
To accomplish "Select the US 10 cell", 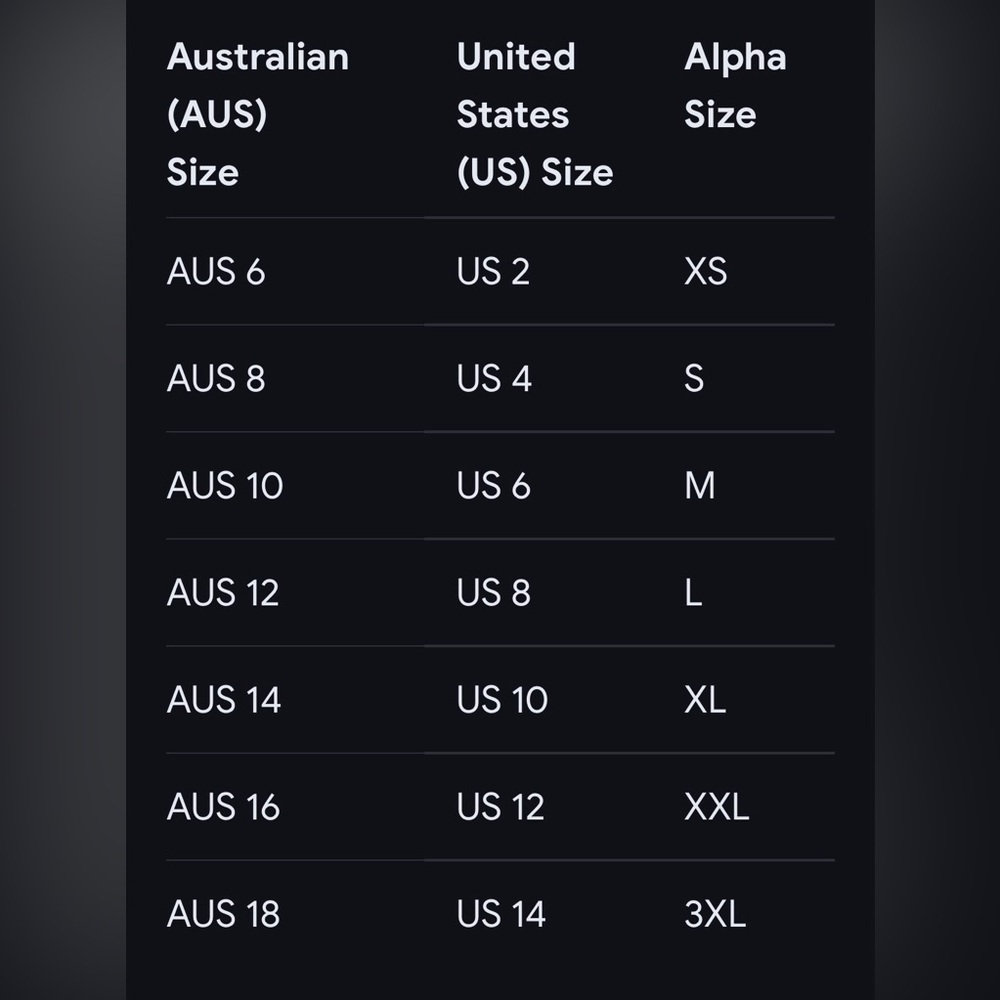I will [502, 700].
